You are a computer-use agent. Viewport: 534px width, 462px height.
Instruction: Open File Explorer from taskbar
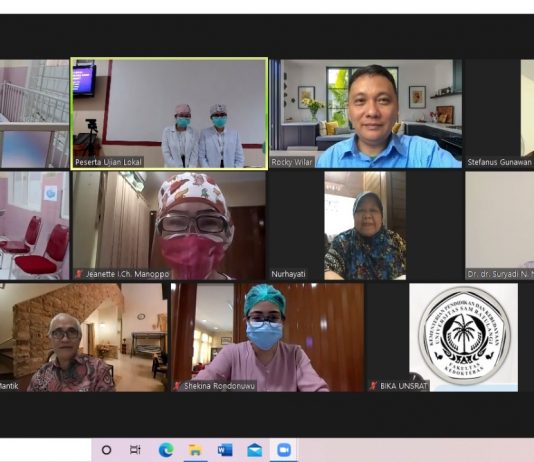click(x=195, y=450)
